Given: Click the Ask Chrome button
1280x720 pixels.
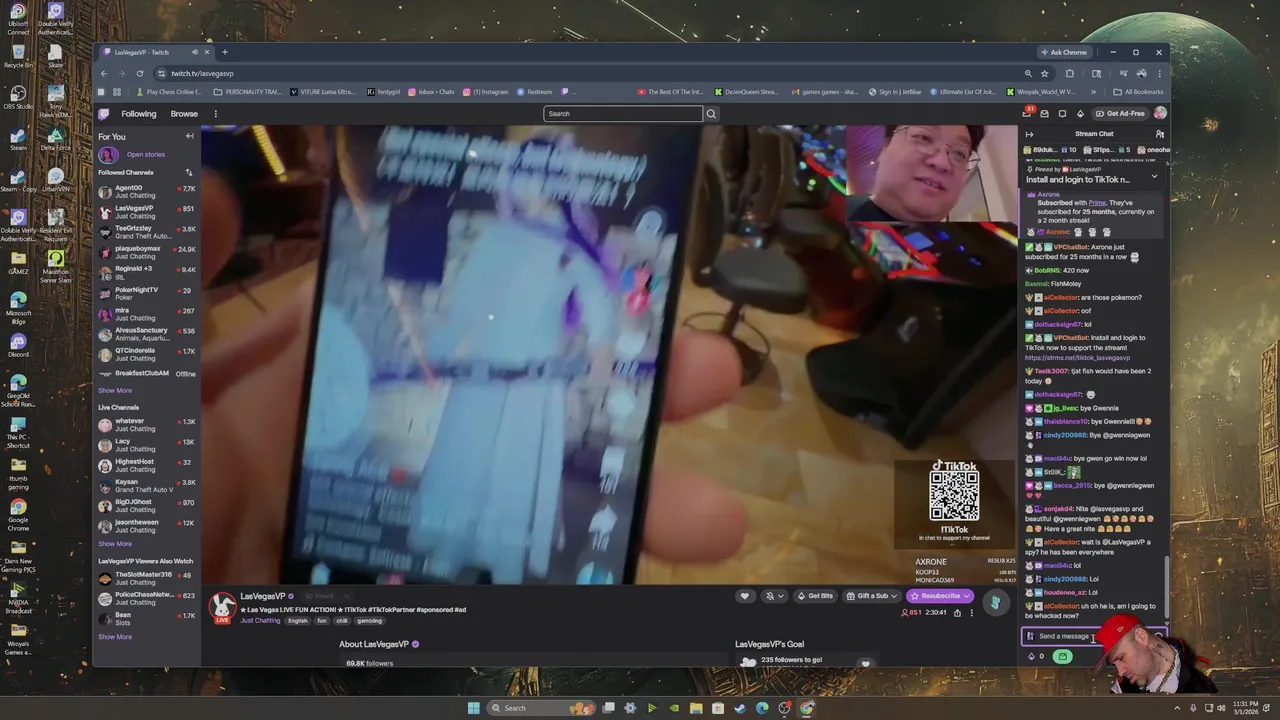Looking at the screenshot, I should click(1064, 52).
